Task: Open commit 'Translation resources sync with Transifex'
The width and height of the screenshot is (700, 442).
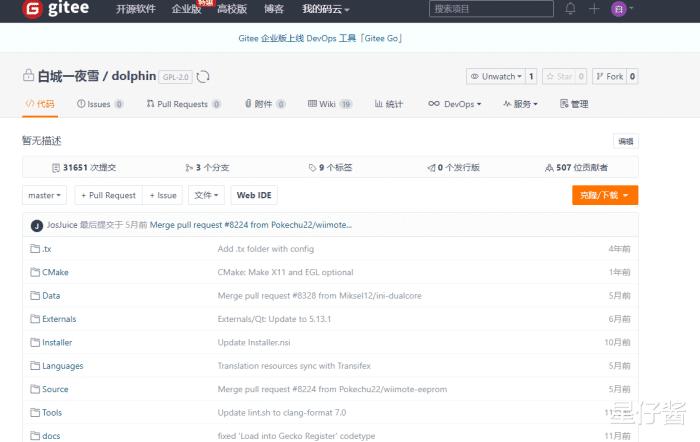Action: [294, 366]
